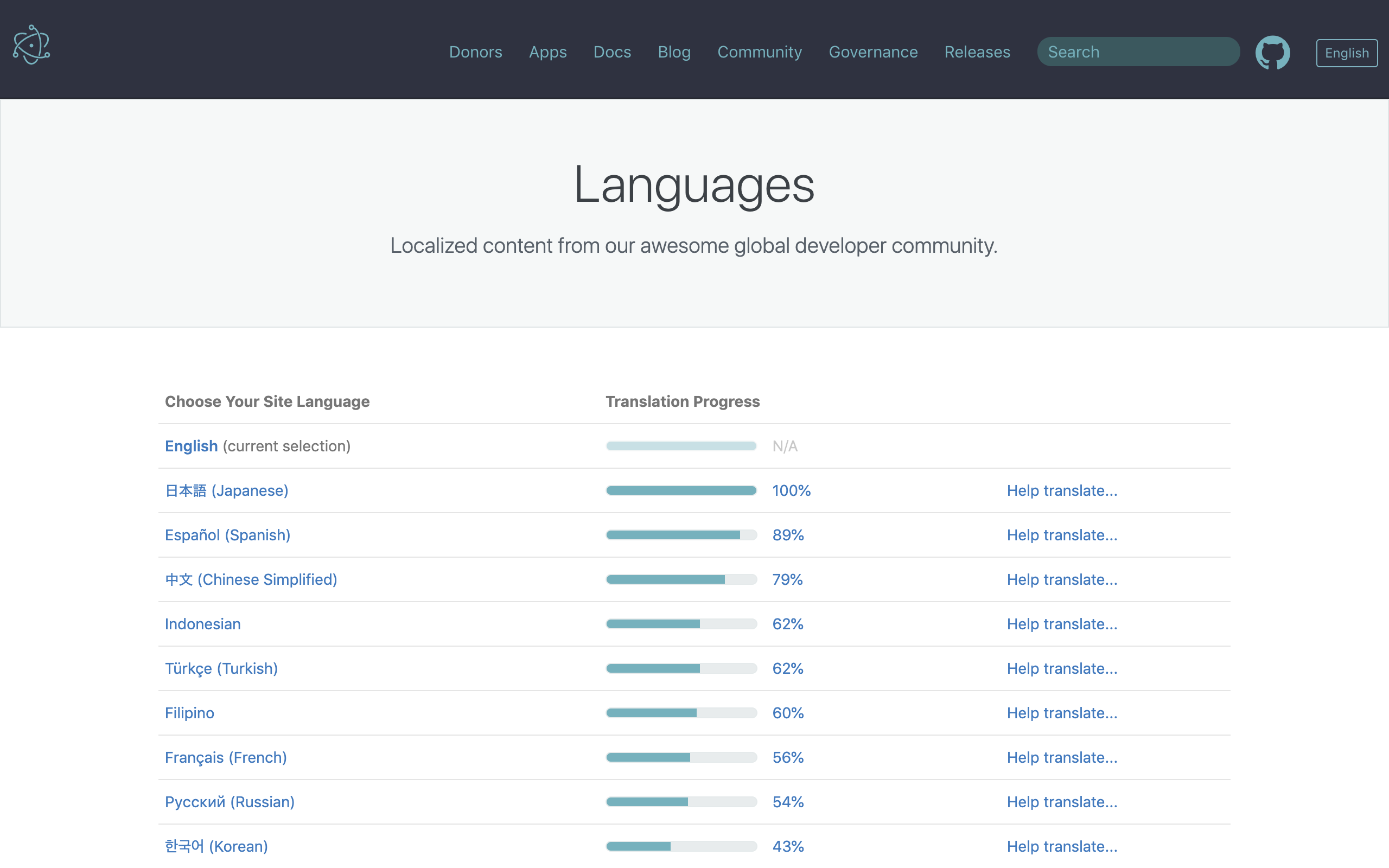Switch to Türkçe (Turkish)

pyautogui.click(x=221, y=668)
